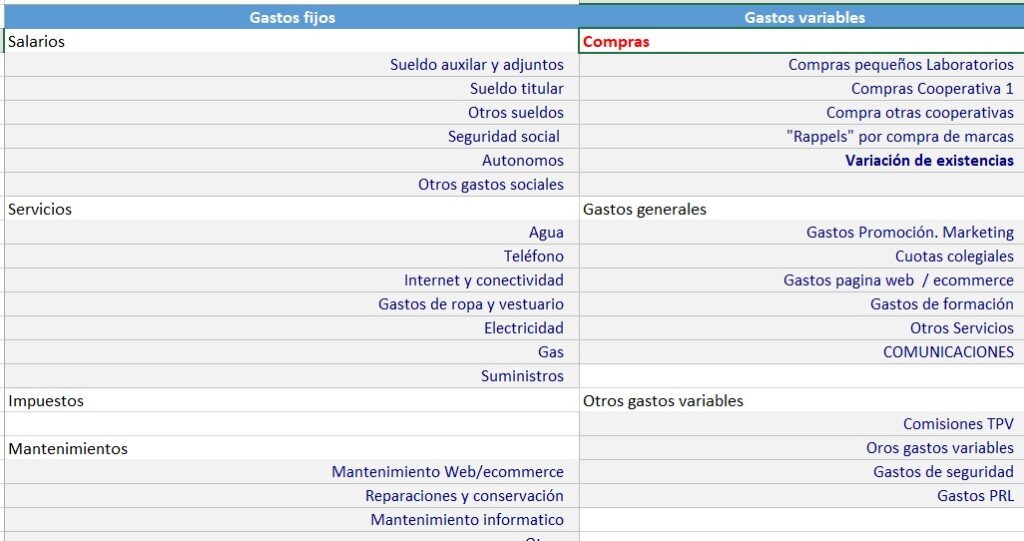The image size is (1024, 541).
Task: Select the Impuestos category cell
Action: [x=292, y=401]
